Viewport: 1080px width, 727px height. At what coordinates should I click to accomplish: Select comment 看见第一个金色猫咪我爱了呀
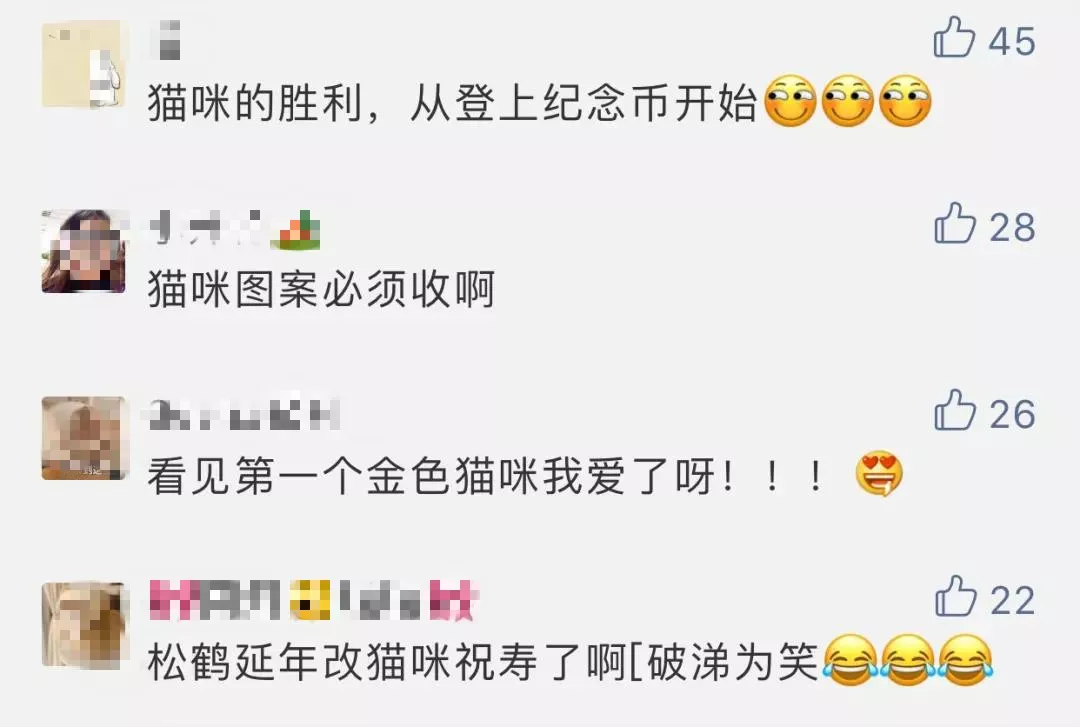tap(525, 475)
